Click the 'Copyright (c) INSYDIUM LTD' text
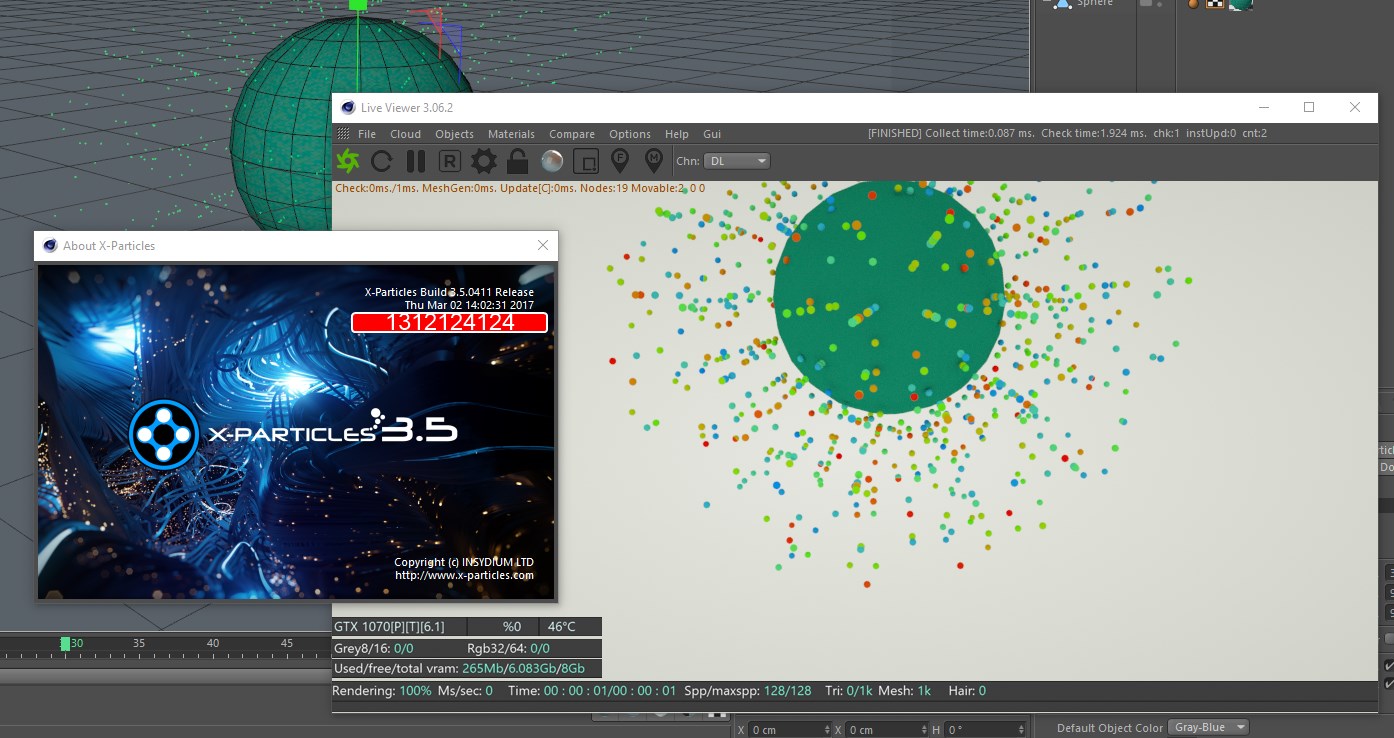This screenshot has width=1394, height=738. tap(464, 562)
